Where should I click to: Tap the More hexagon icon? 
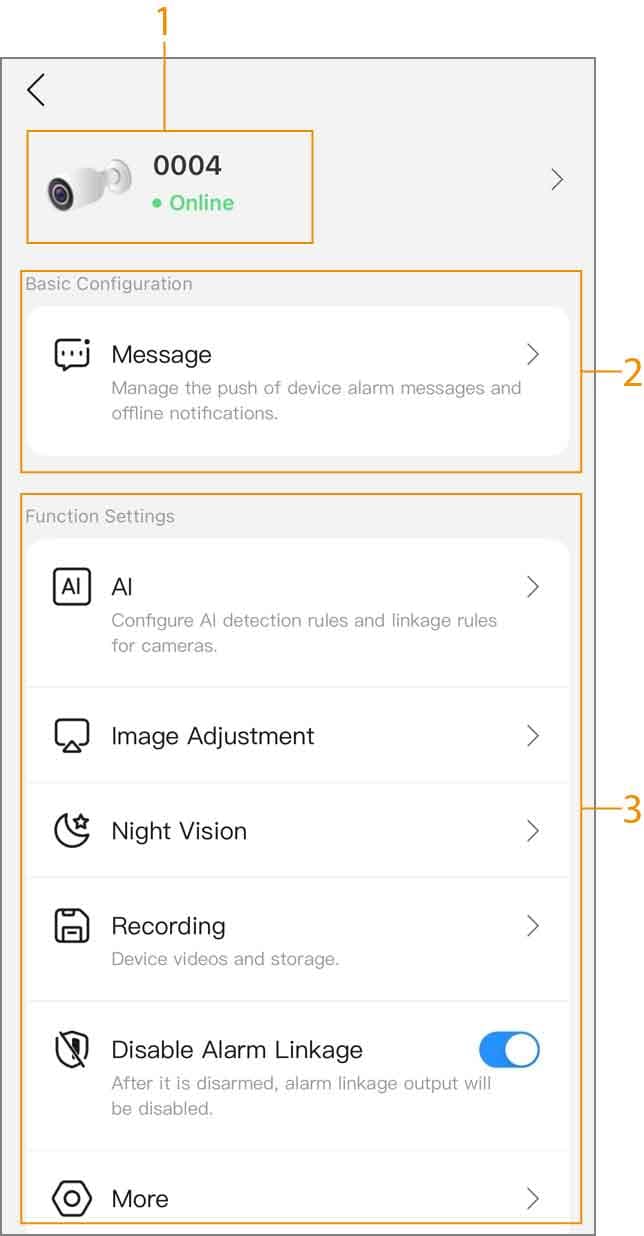[x=71, y=1199]
